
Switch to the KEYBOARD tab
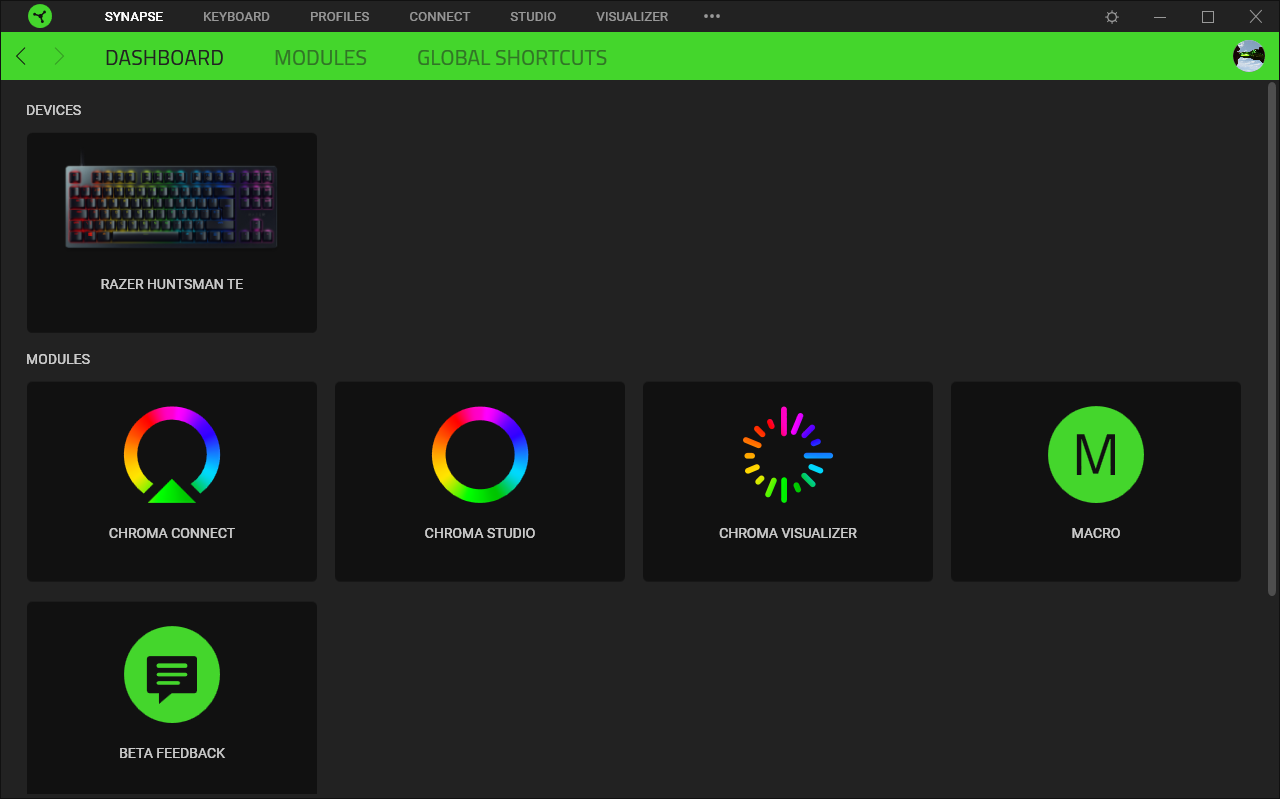[x=236, y=17]
